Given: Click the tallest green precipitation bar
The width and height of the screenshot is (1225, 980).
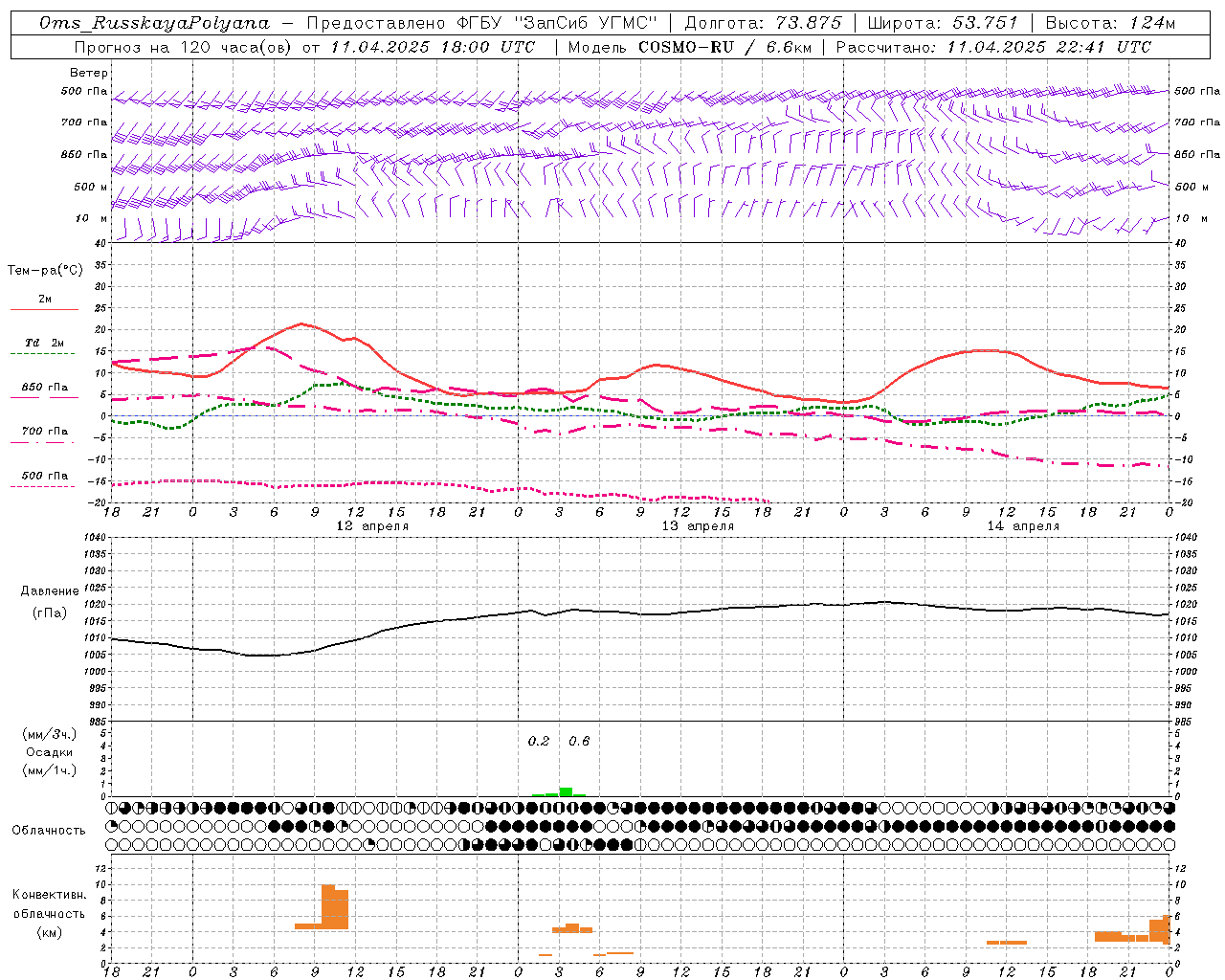Looking at the screenshot, I should tap(566, 792).
